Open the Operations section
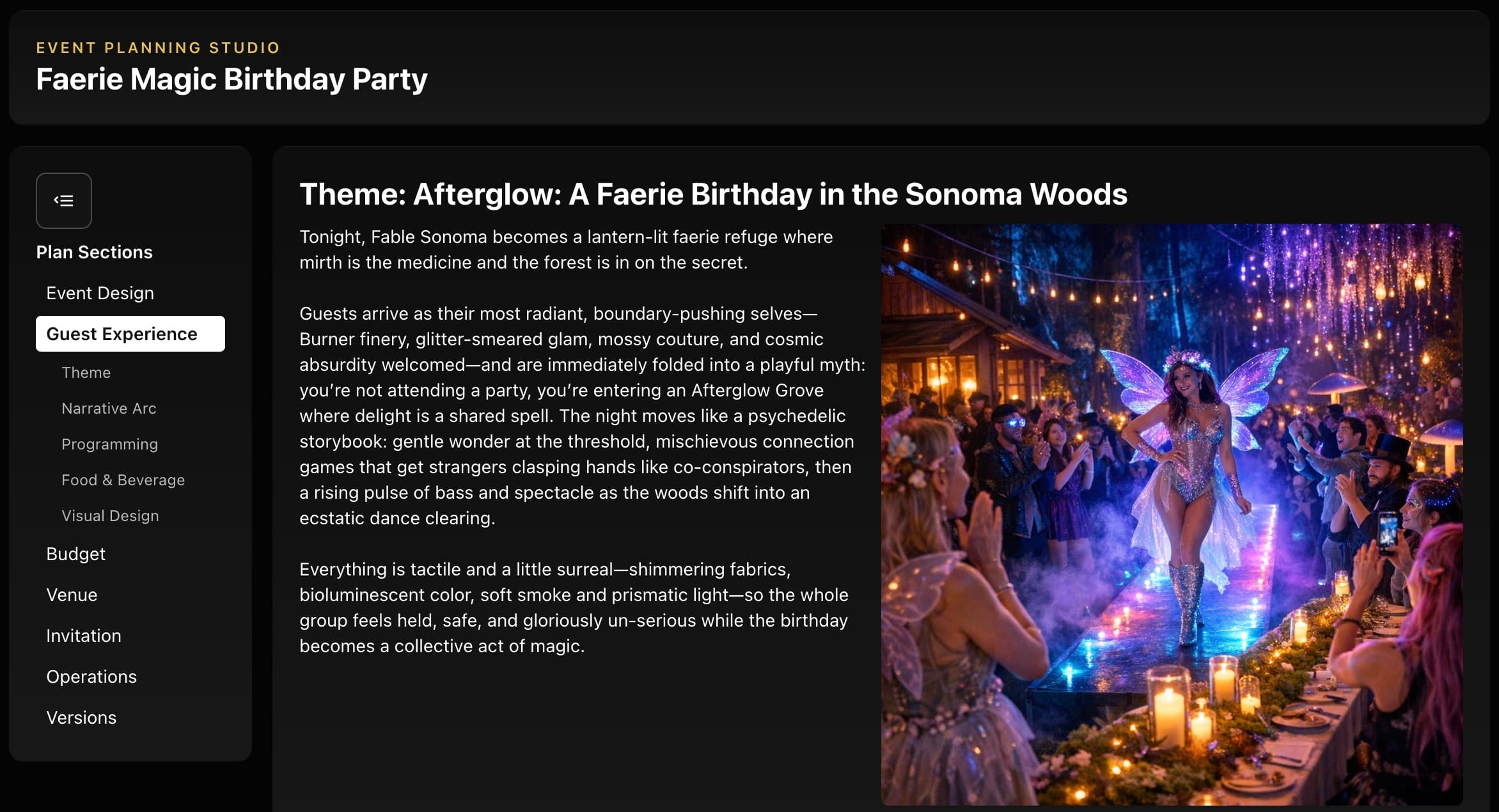Viewport: 1499px width, 812px height. (x=91, y=676)
